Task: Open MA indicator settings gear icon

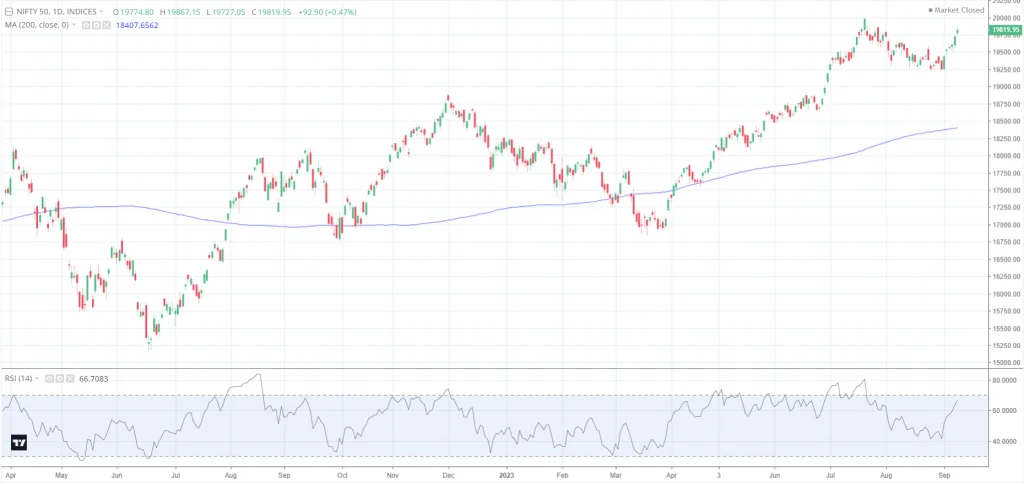Action: coord(96,25)
